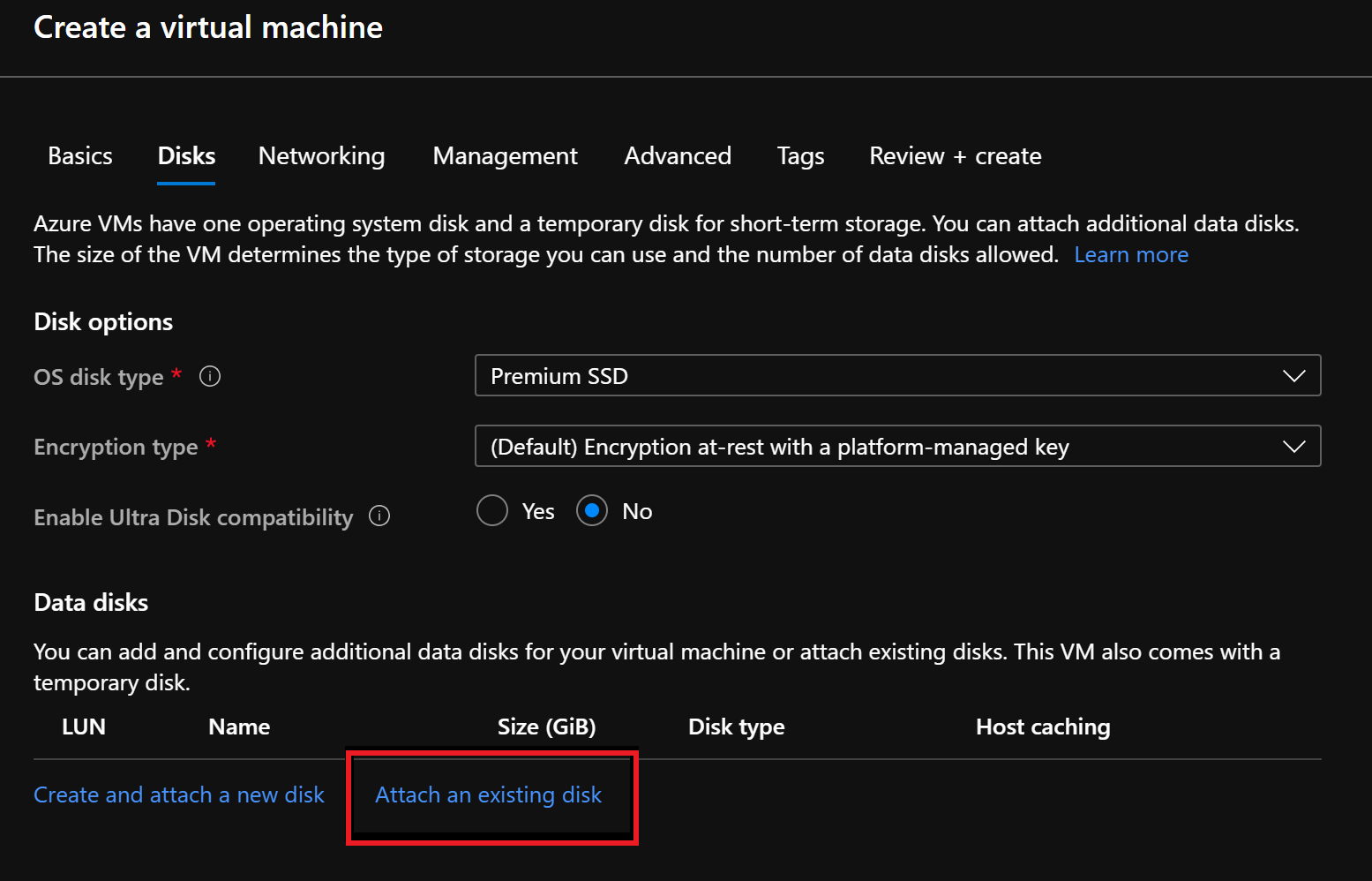
Task: Go to the Networking tab
Action: pyautogui.click(x=321, y=156)
